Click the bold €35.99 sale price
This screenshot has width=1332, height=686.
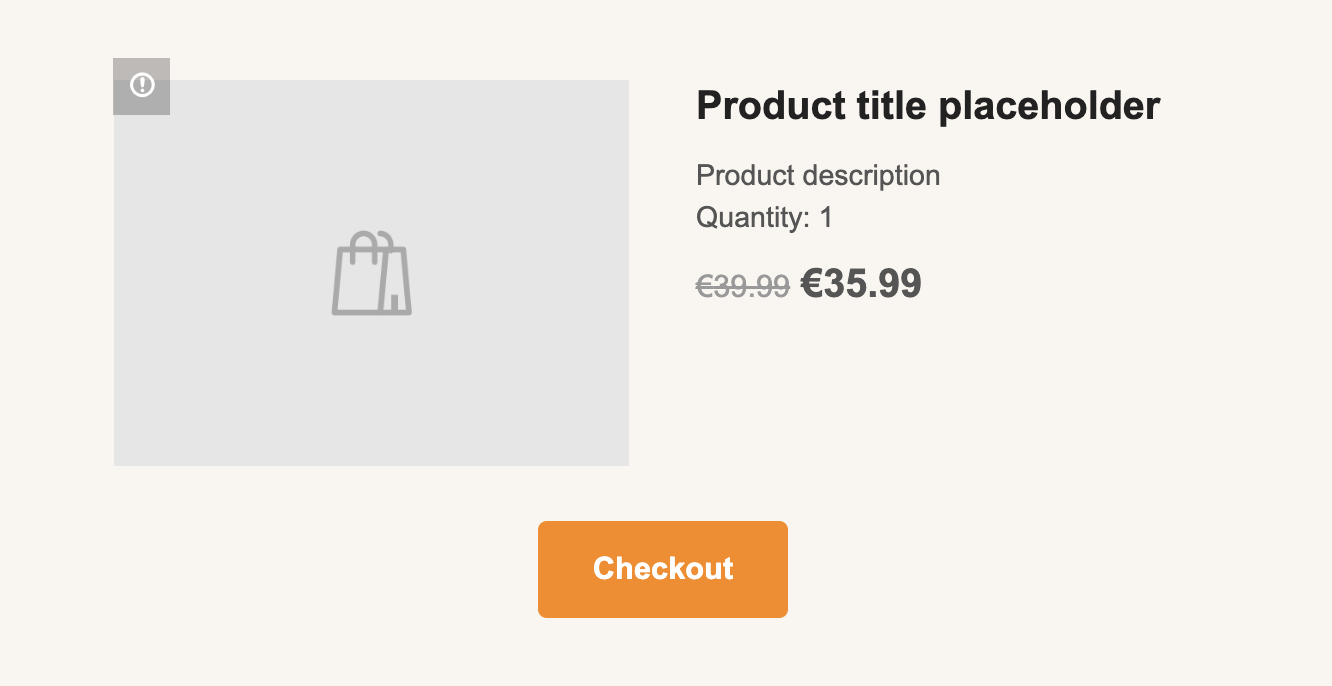pyautogui.click(x=861, y=284)
